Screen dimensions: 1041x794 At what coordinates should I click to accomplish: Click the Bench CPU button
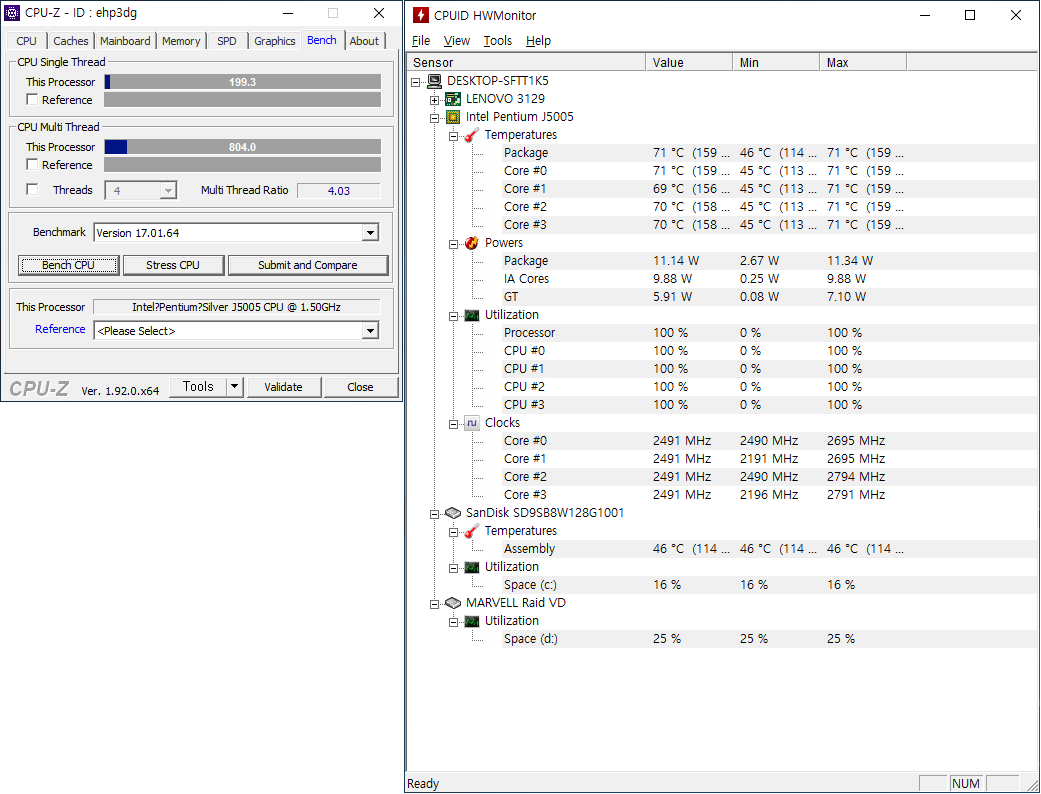[x=68, y=265]
